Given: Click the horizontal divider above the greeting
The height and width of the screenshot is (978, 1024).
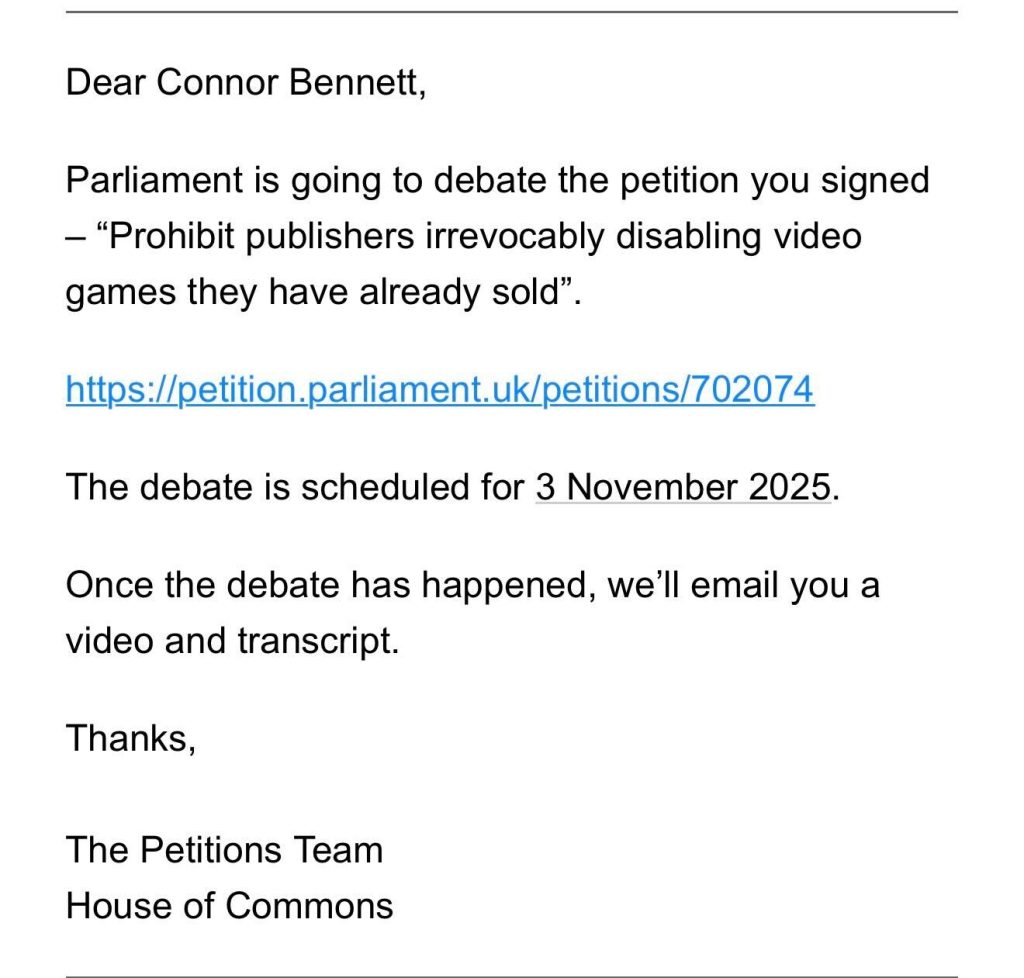Looking at the screenshot, I should click(512, 12).
